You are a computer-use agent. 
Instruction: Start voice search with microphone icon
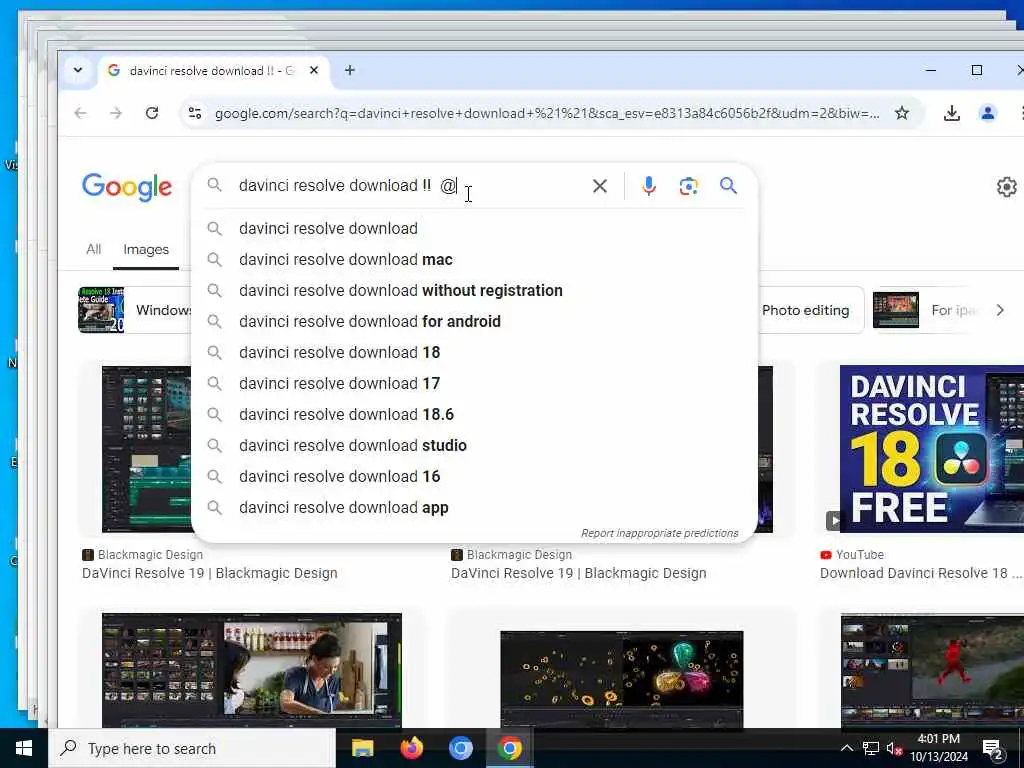(x=648, y=186)
